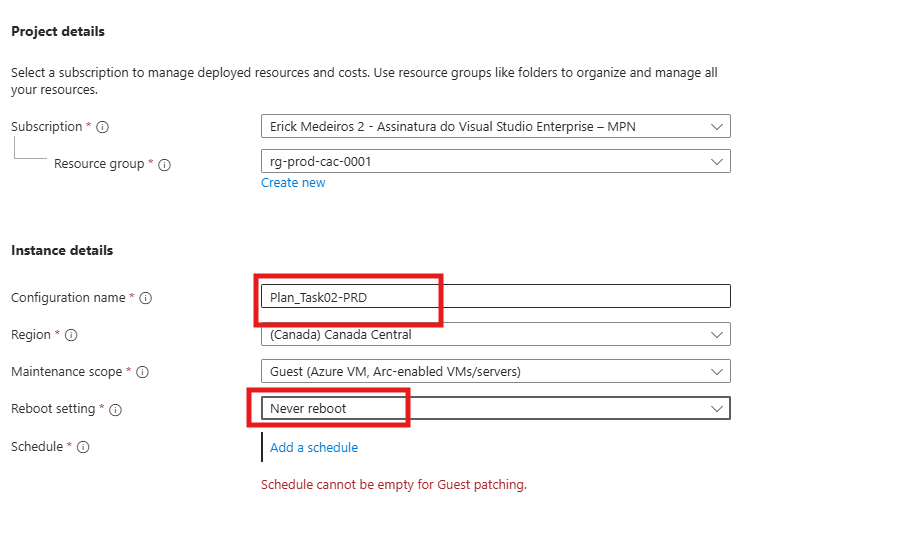Expand the Resource group dropdown rg-prod-cac-0001
Image resolution: width=910 pixels, height=547 pixels.
coord(495,161)
